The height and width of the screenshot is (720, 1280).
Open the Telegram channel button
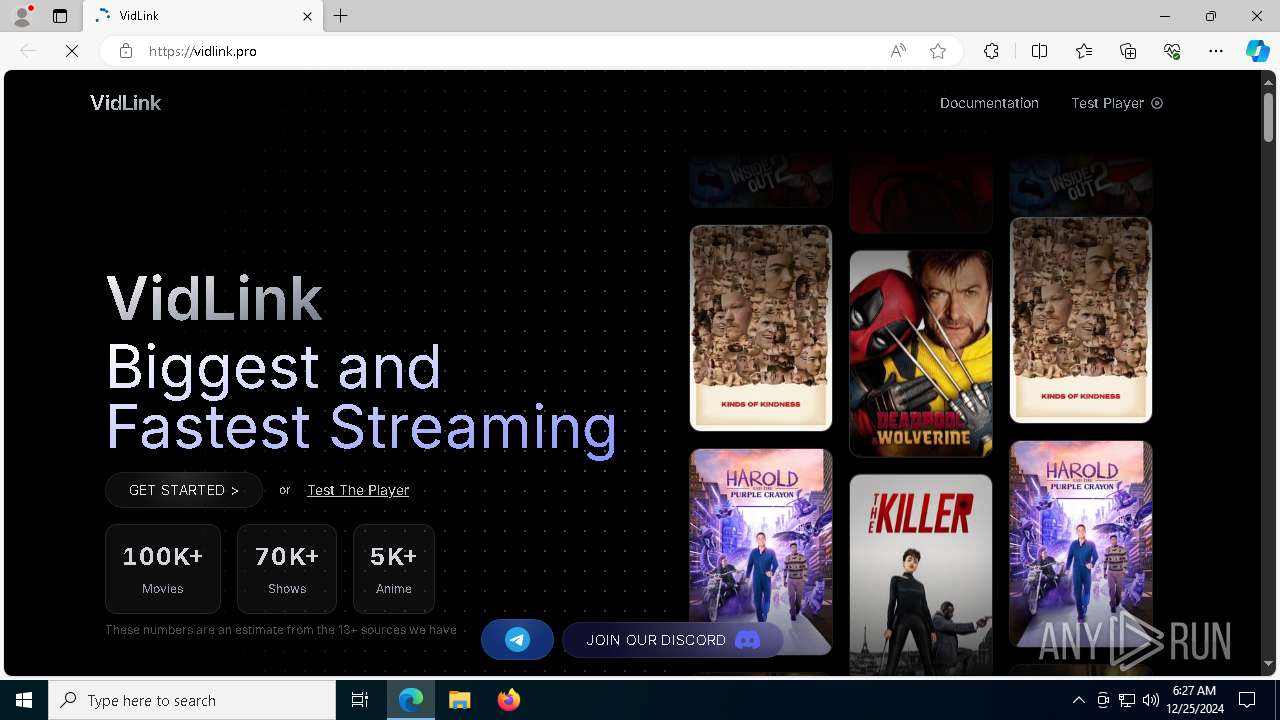point(517,640)
